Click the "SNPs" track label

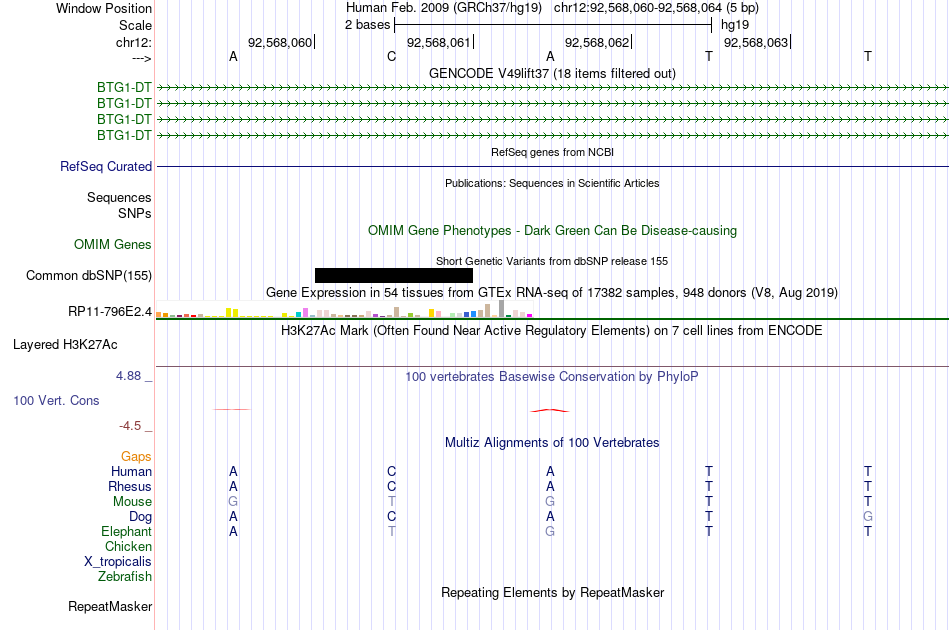click(135, 213)
